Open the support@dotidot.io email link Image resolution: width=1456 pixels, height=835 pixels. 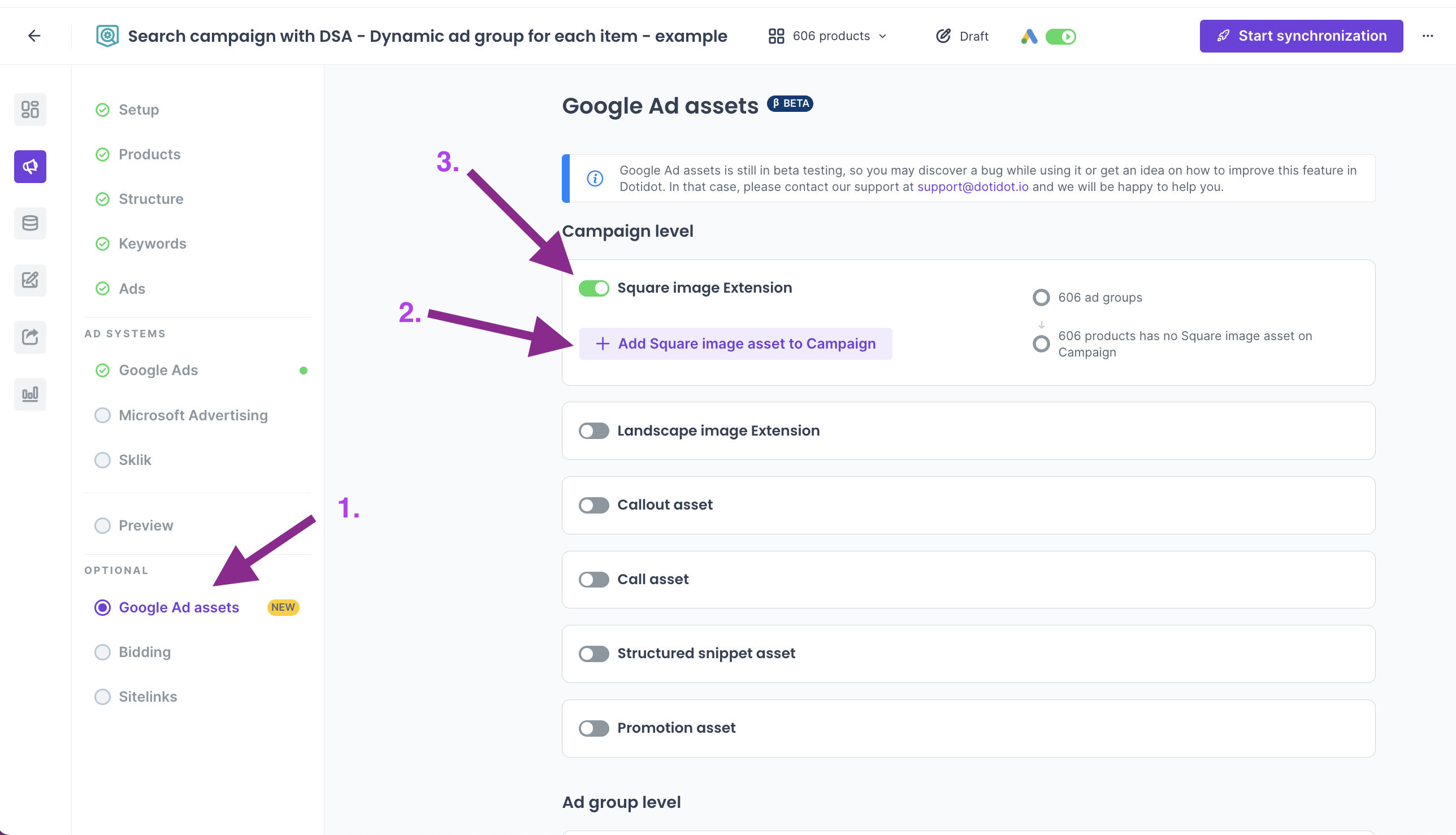coord(972,187)
